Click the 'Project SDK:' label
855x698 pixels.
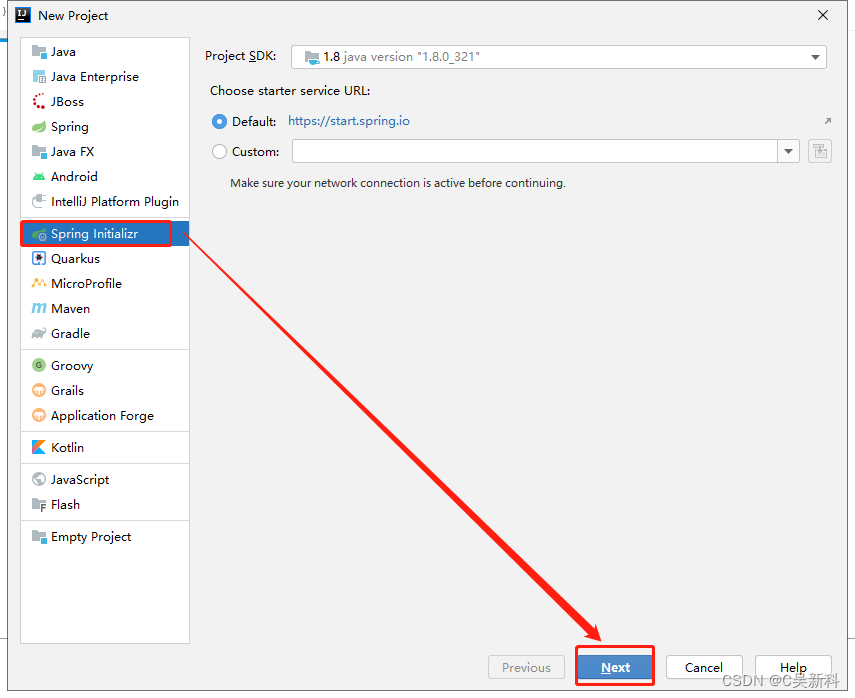click(240, 56)
